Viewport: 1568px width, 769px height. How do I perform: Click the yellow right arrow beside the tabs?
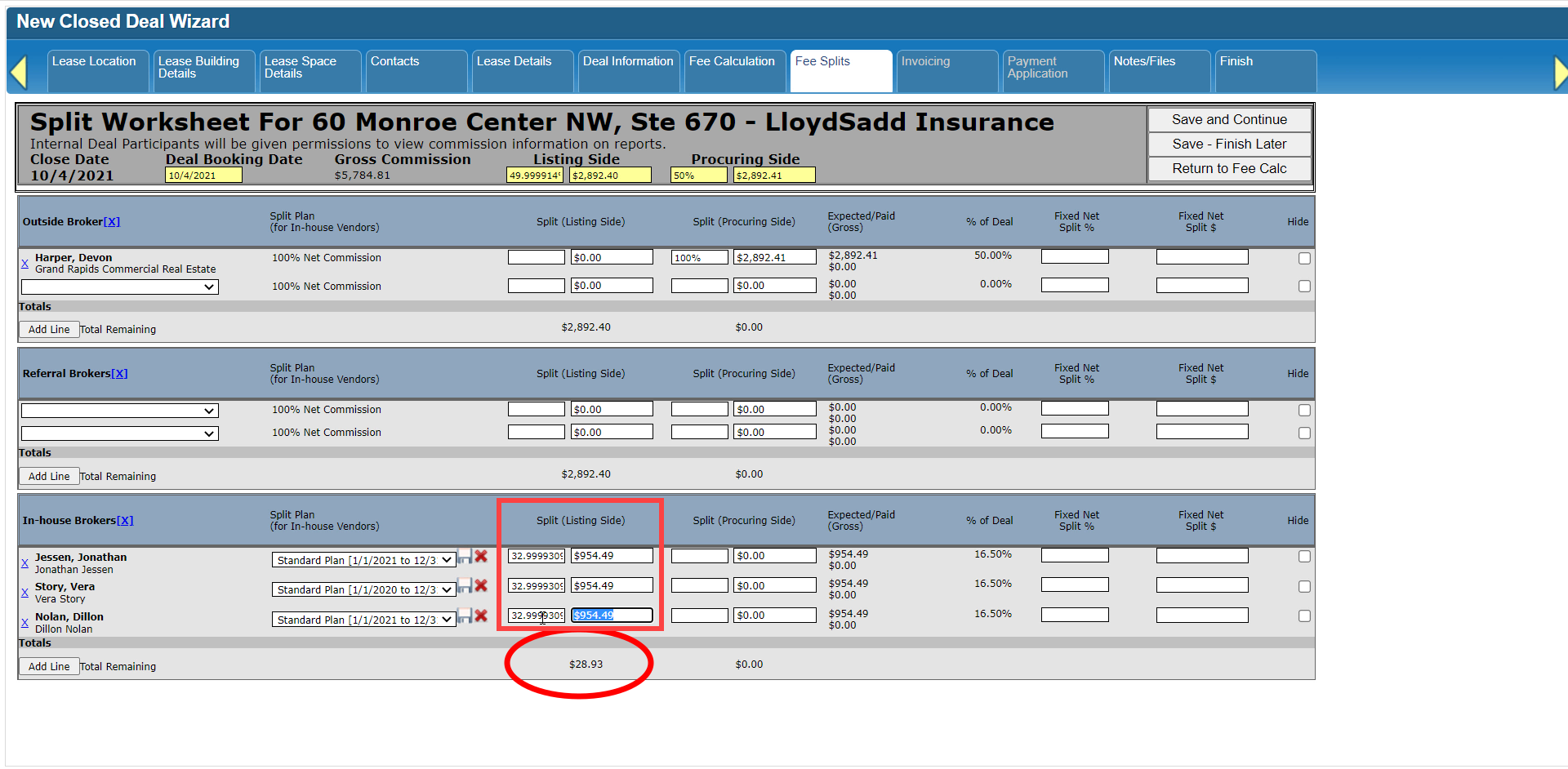pos(1559,72)
